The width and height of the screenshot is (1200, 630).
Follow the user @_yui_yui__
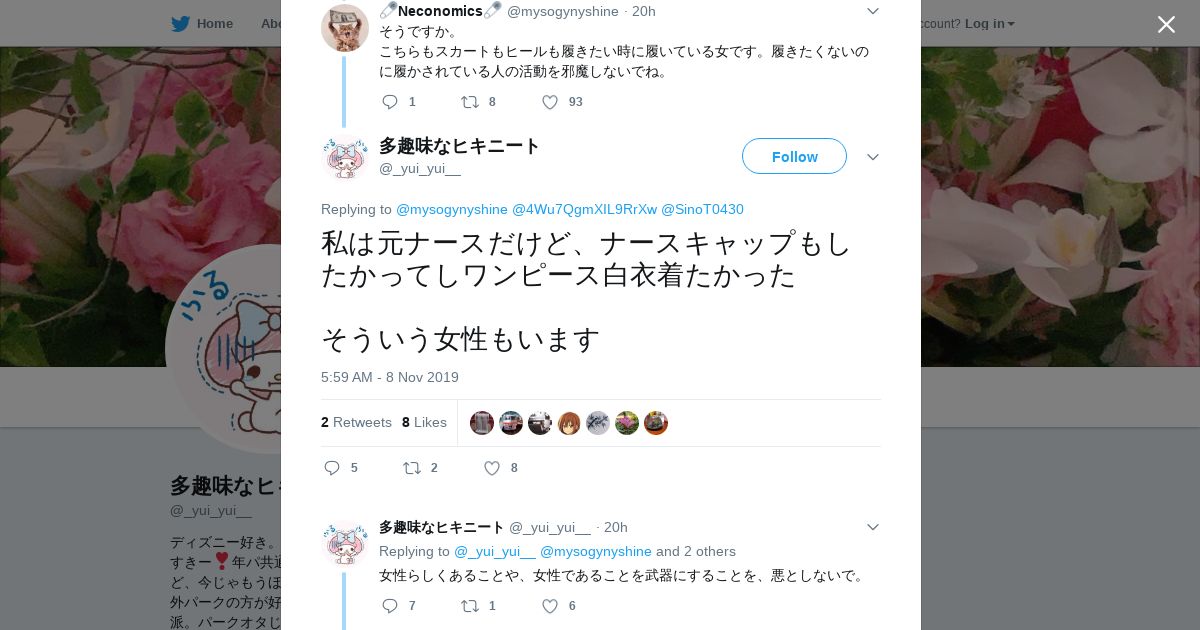(x=794, y=156)
